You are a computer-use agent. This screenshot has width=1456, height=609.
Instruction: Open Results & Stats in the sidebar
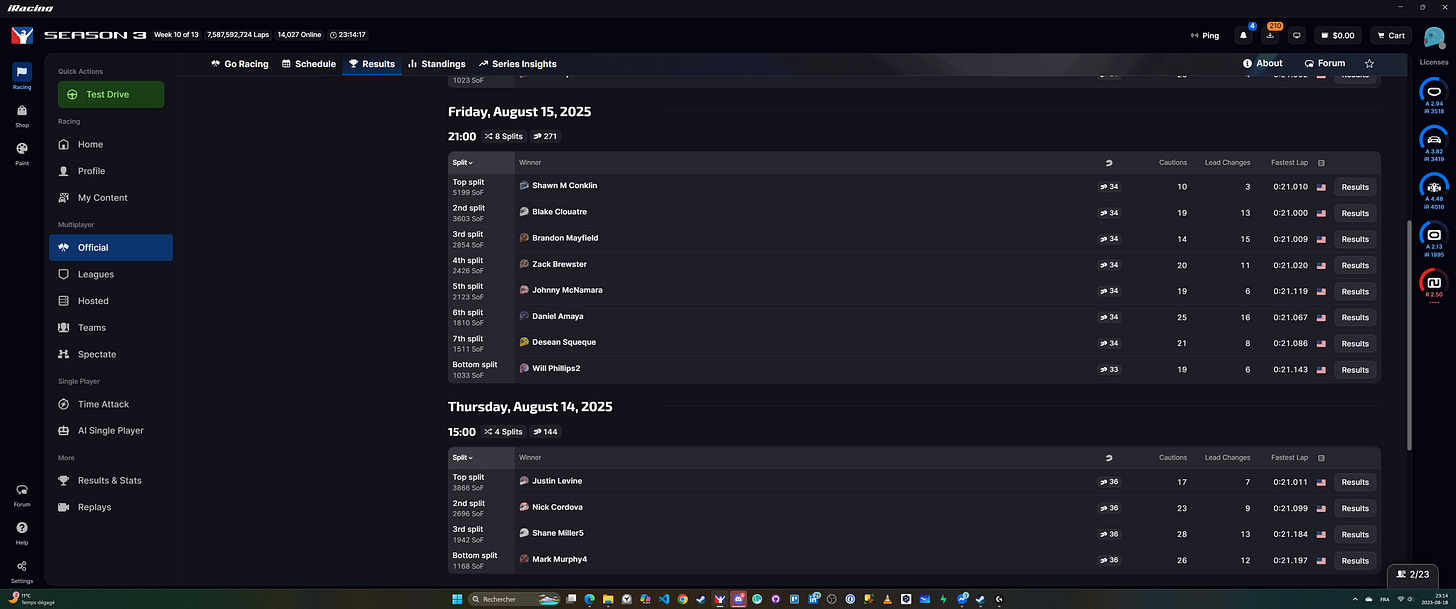coord(111,480)
